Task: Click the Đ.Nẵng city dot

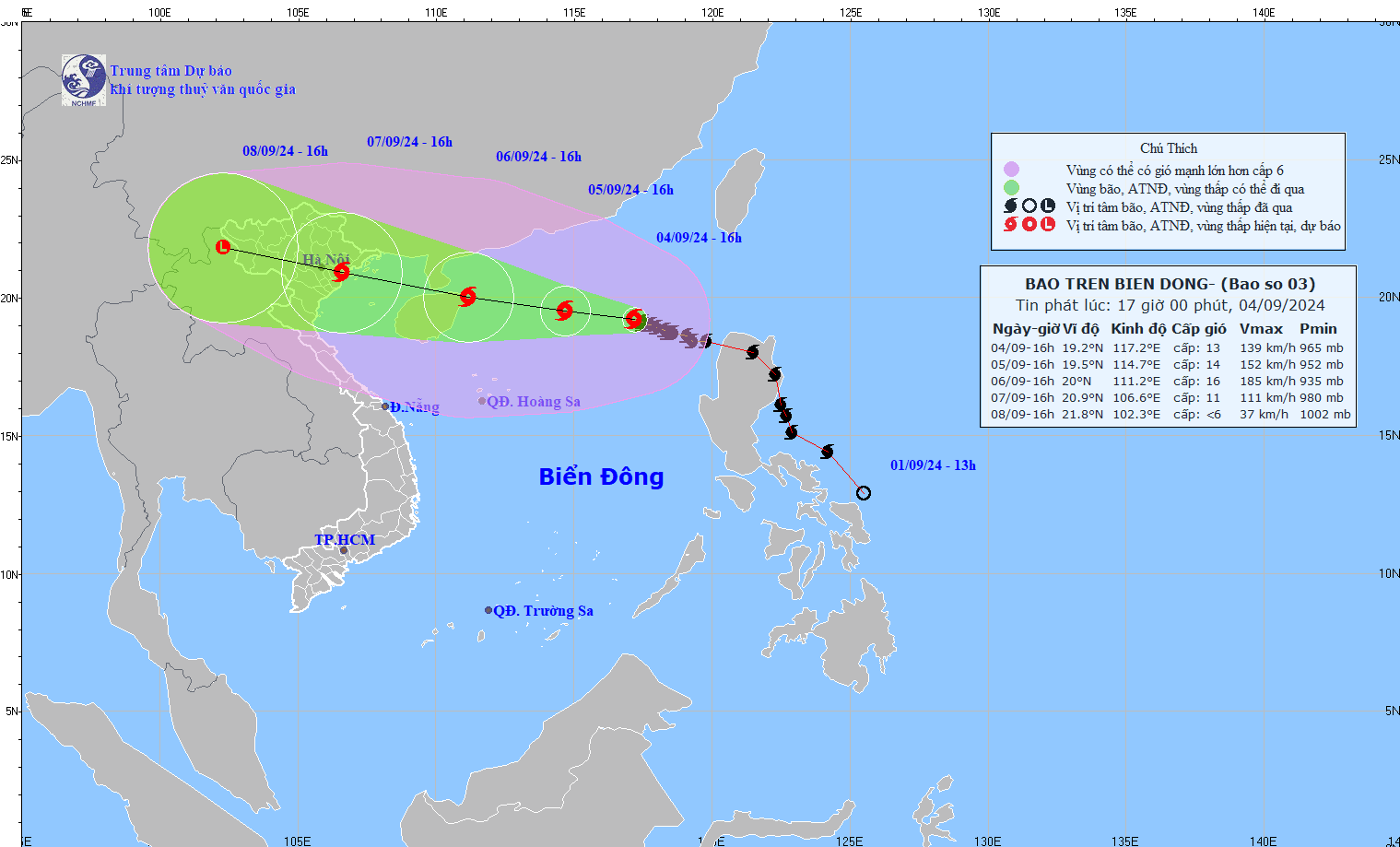Action: coord(385,406)
